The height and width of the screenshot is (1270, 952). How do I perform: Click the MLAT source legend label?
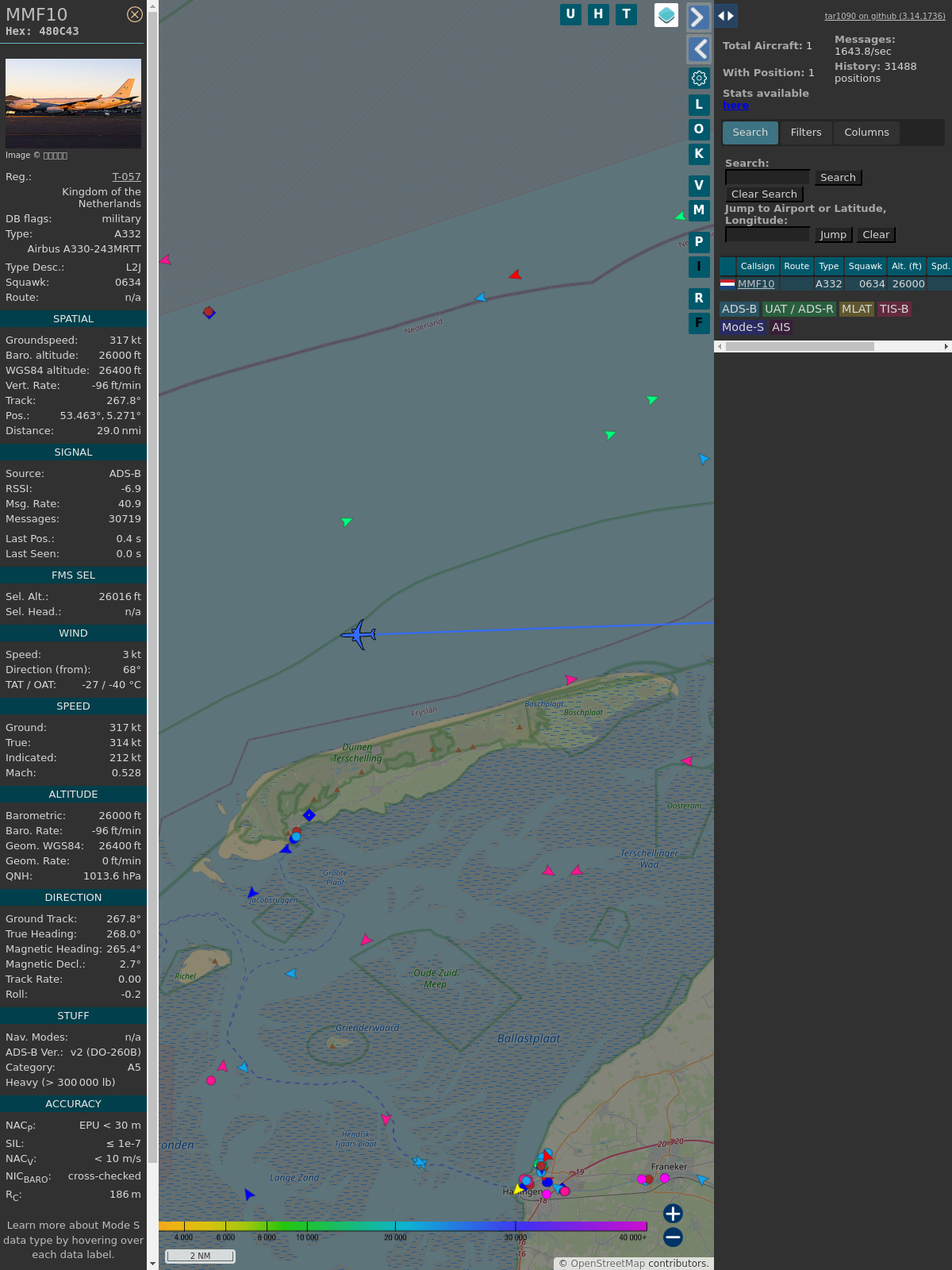857,310
